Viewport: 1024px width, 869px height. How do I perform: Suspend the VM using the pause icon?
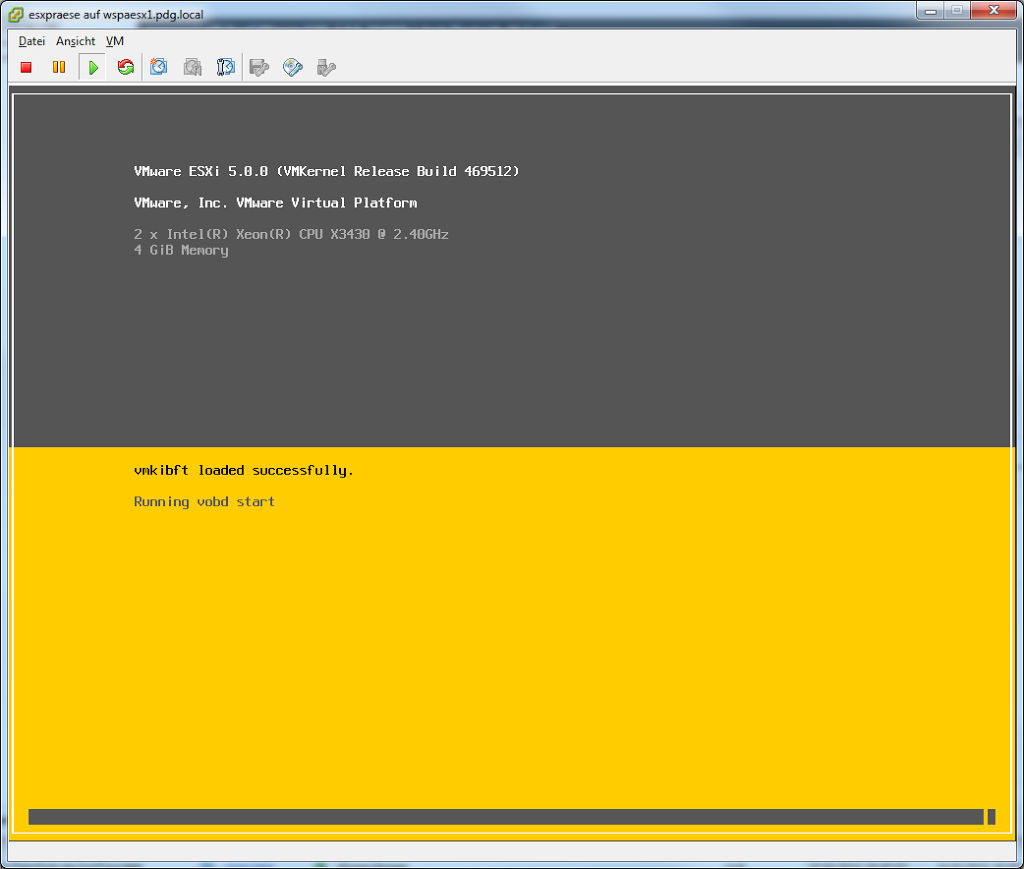click(59, 67)
